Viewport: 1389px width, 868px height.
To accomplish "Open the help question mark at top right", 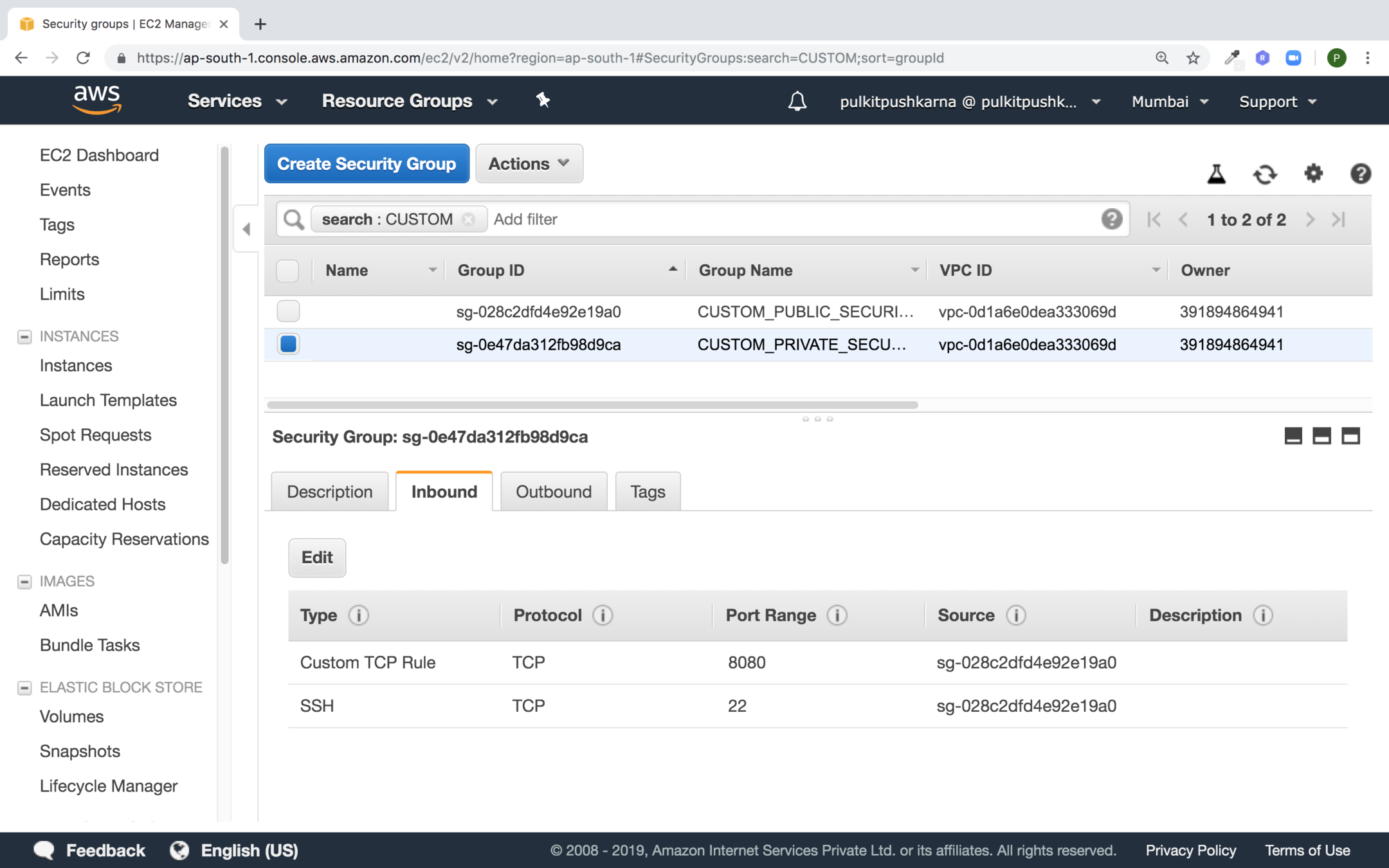I will point(1360,174).
